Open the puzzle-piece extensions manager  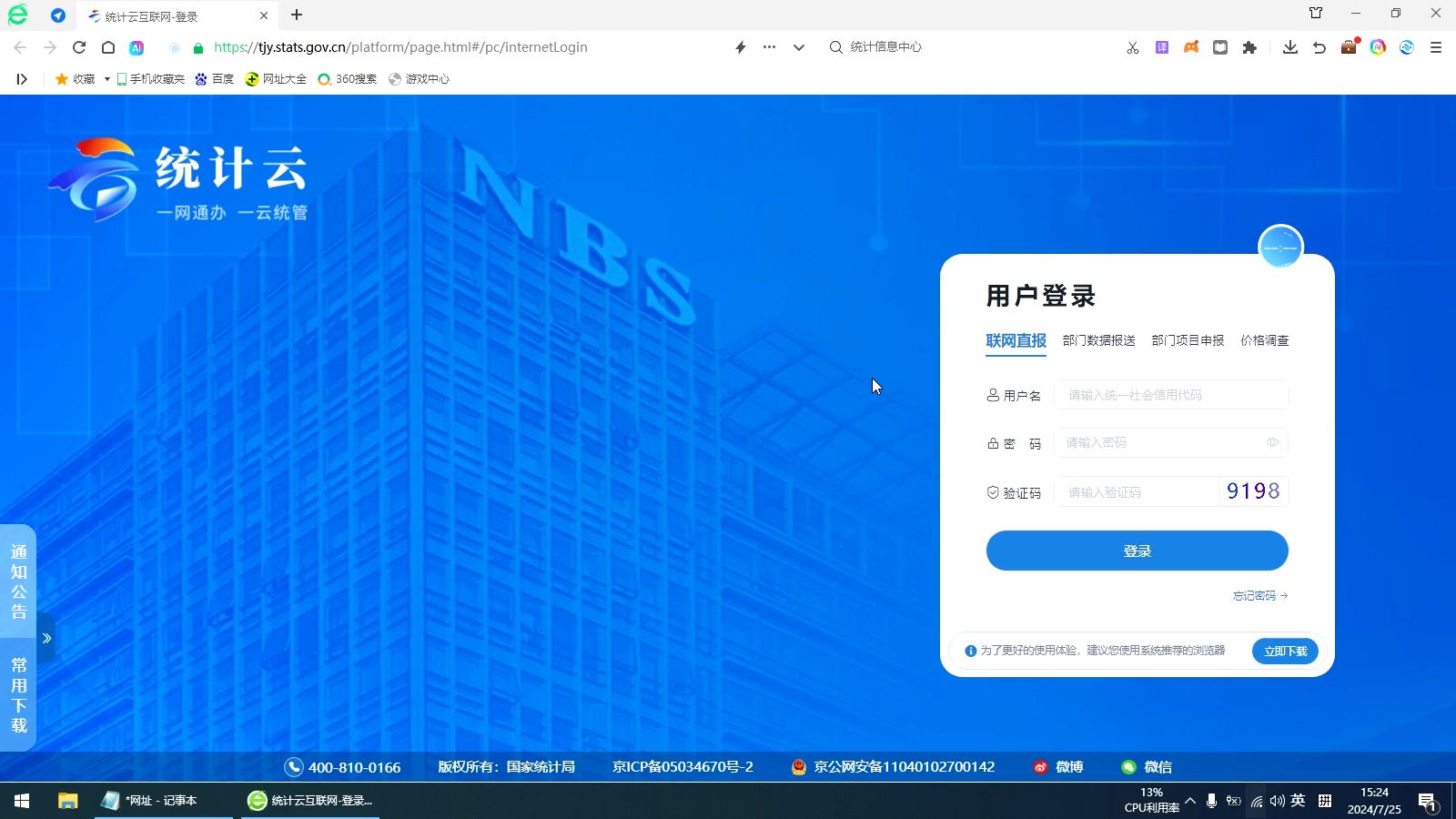[1249, 47]
